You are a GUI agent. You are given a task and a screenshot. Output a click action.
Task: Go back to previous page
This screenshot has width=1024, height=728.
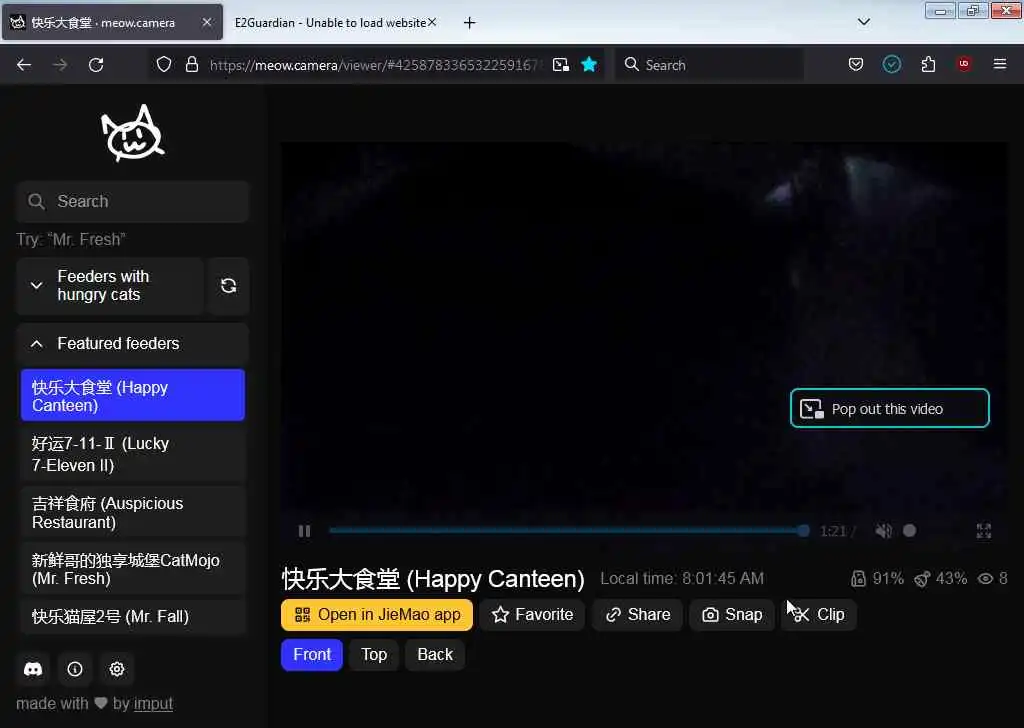(24, 65)
